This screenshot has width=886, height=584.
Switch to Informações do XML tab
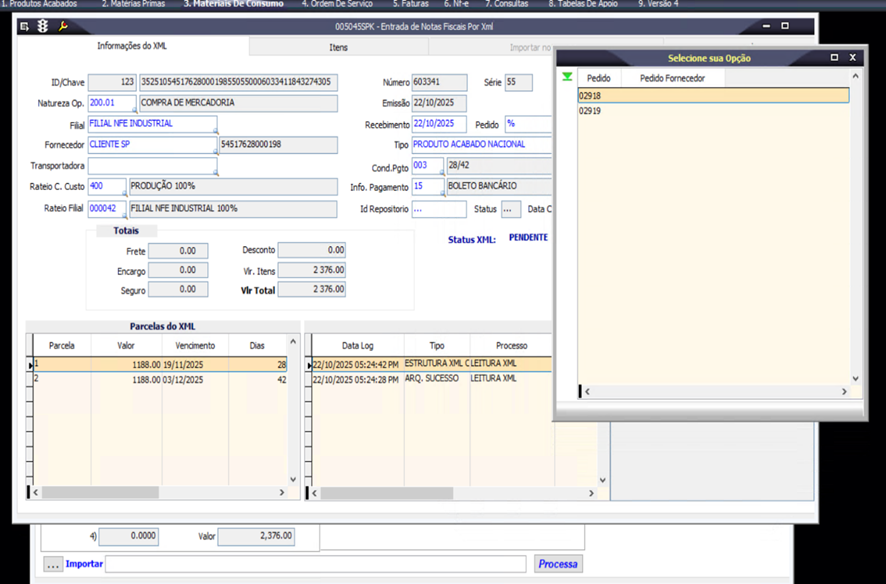(132, 46)
